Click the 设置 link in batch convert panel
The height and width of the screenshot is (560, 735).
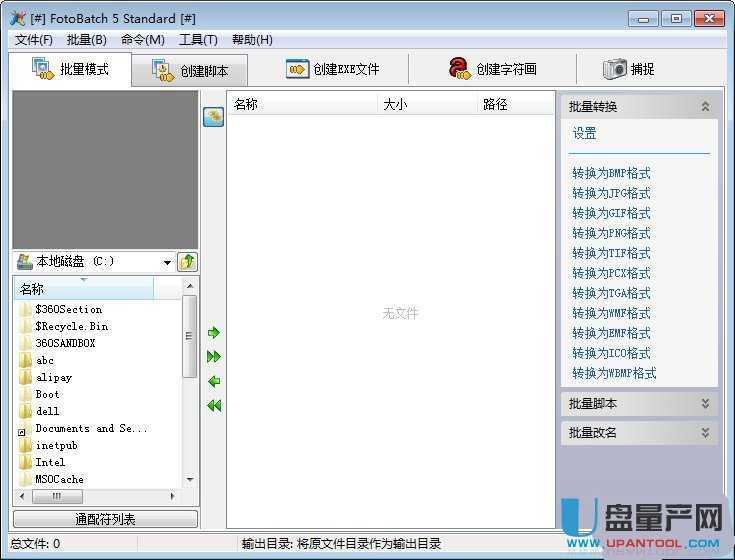coord(585,133)
